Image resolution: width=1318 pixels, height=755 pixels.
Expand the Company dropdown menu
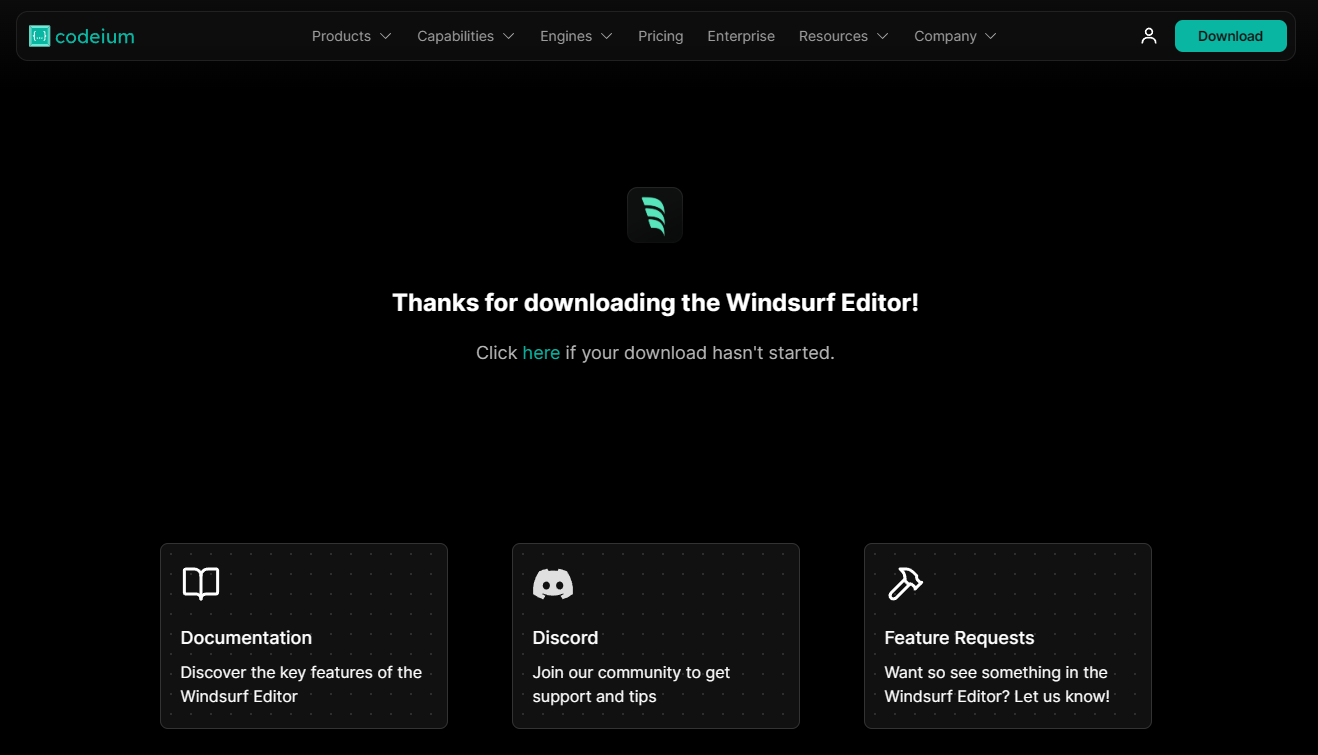coord(955,36)
